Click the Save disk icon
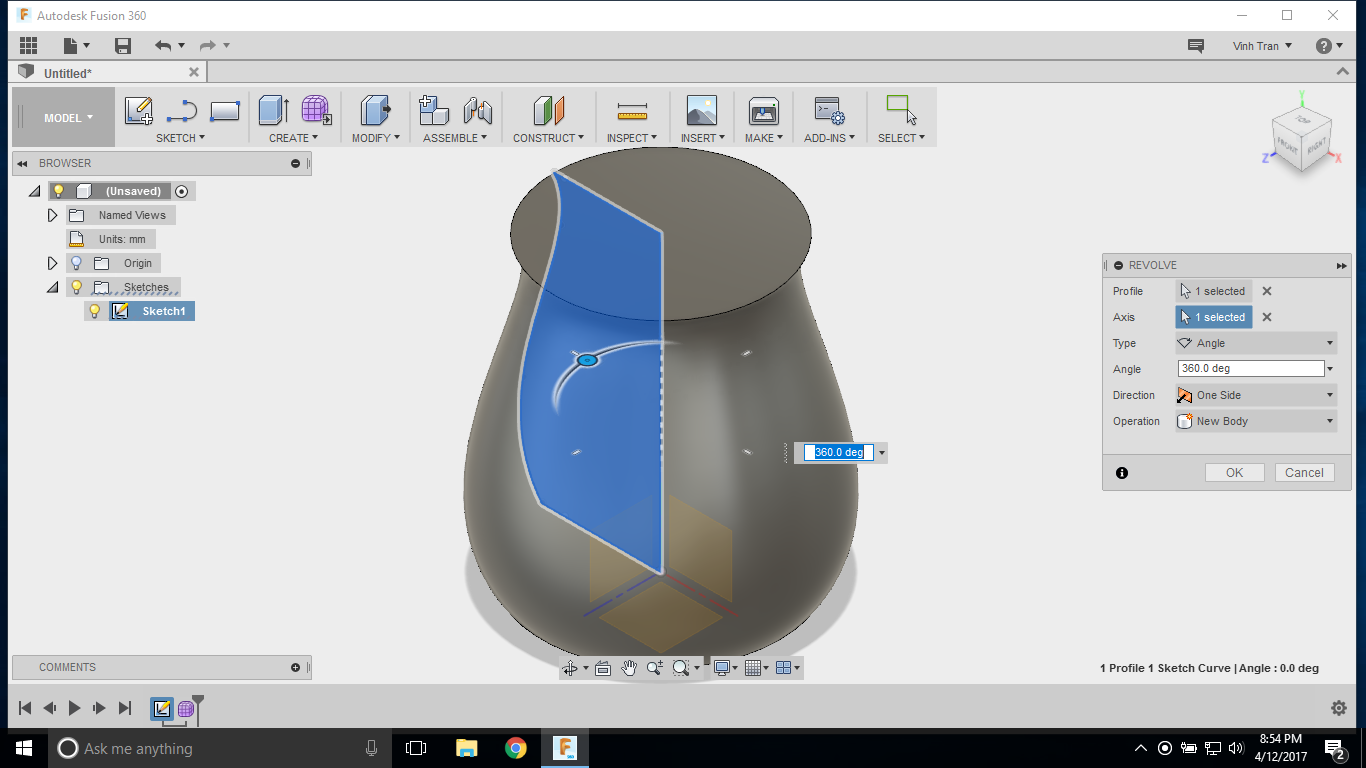 (123, 46)
